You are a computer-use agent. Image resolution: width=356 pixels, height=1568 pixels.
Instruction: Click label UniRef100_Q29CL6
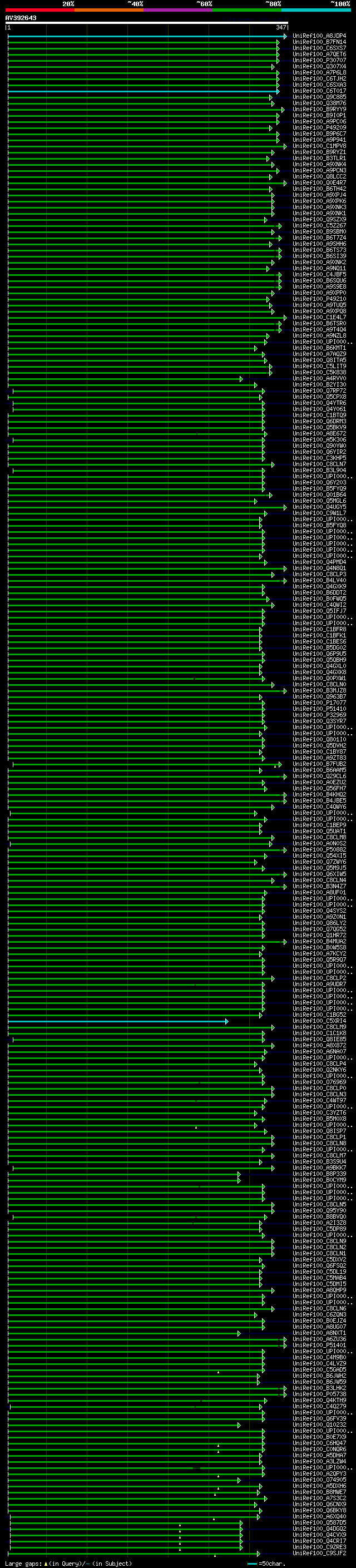(x=319, y=776)
